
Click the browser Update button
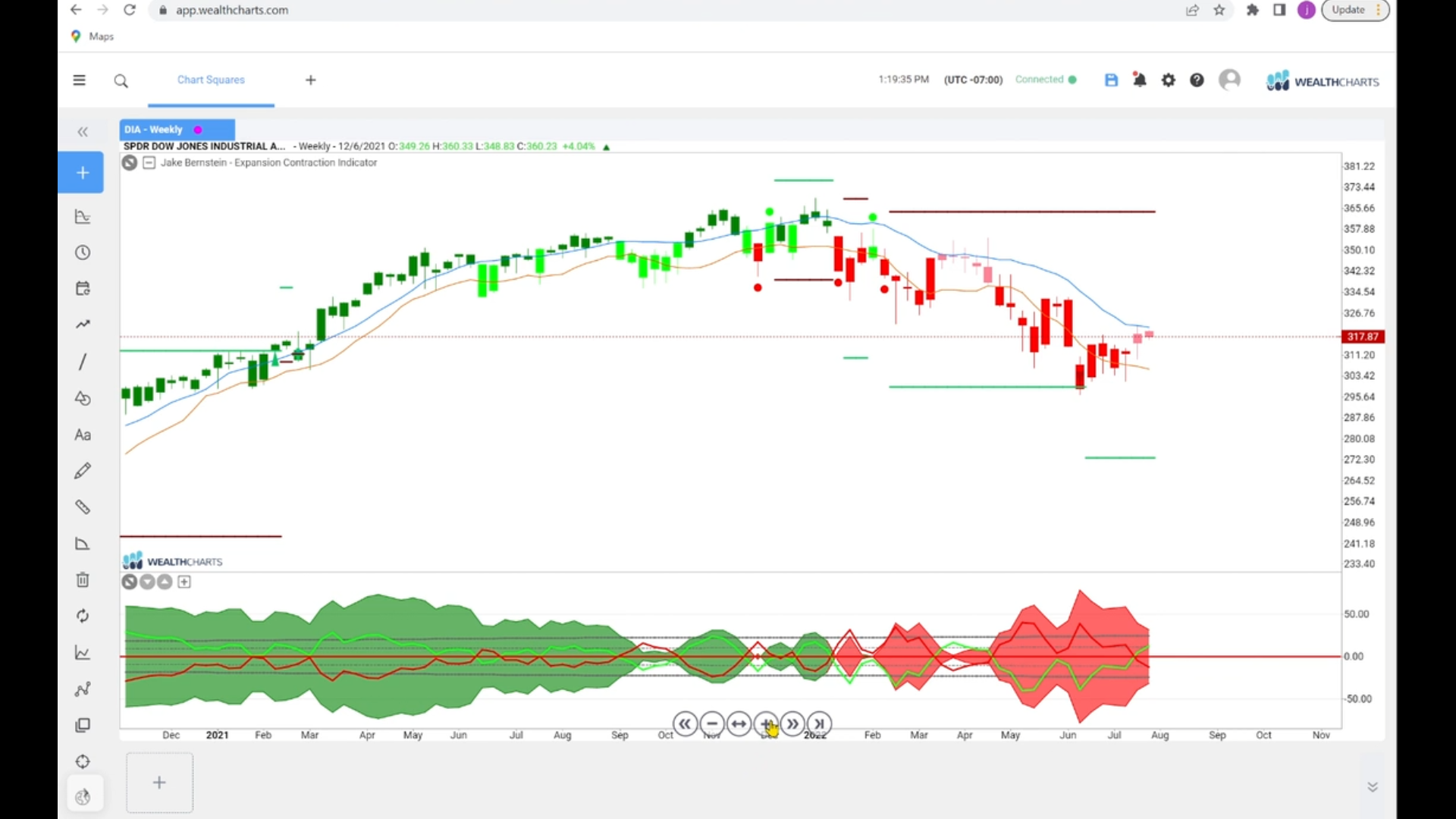pyautogui.click(x=1355, y=10)
